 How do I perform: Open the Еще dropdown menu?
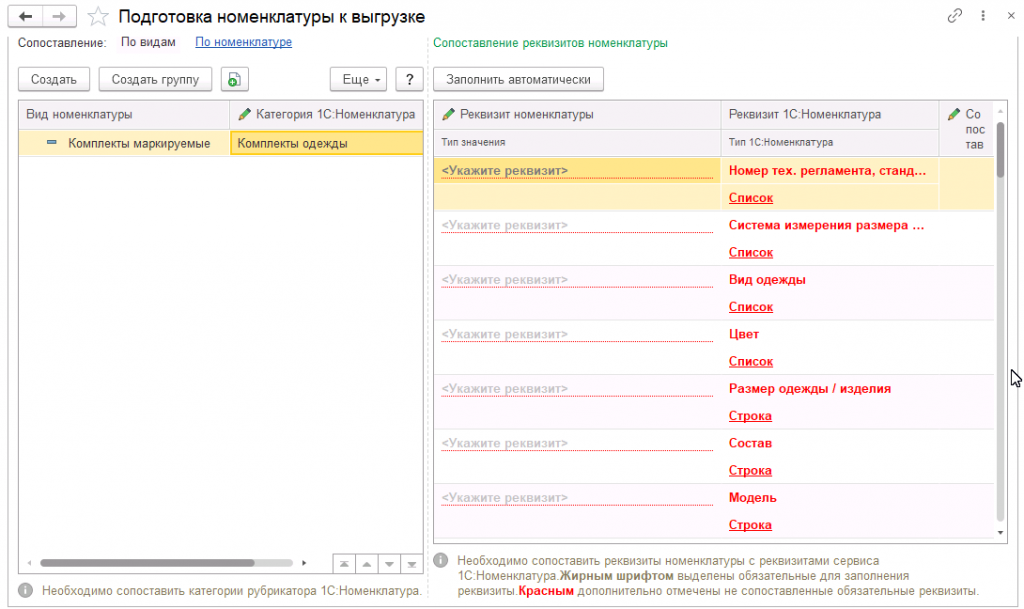(358, 80)
